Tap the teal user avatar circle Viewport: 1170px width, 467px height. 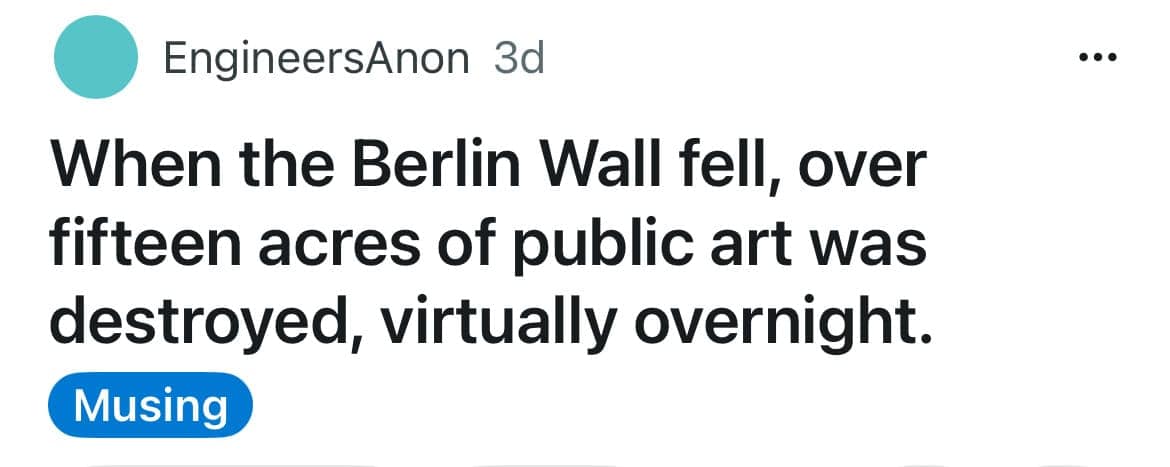(x=95, y=58)
